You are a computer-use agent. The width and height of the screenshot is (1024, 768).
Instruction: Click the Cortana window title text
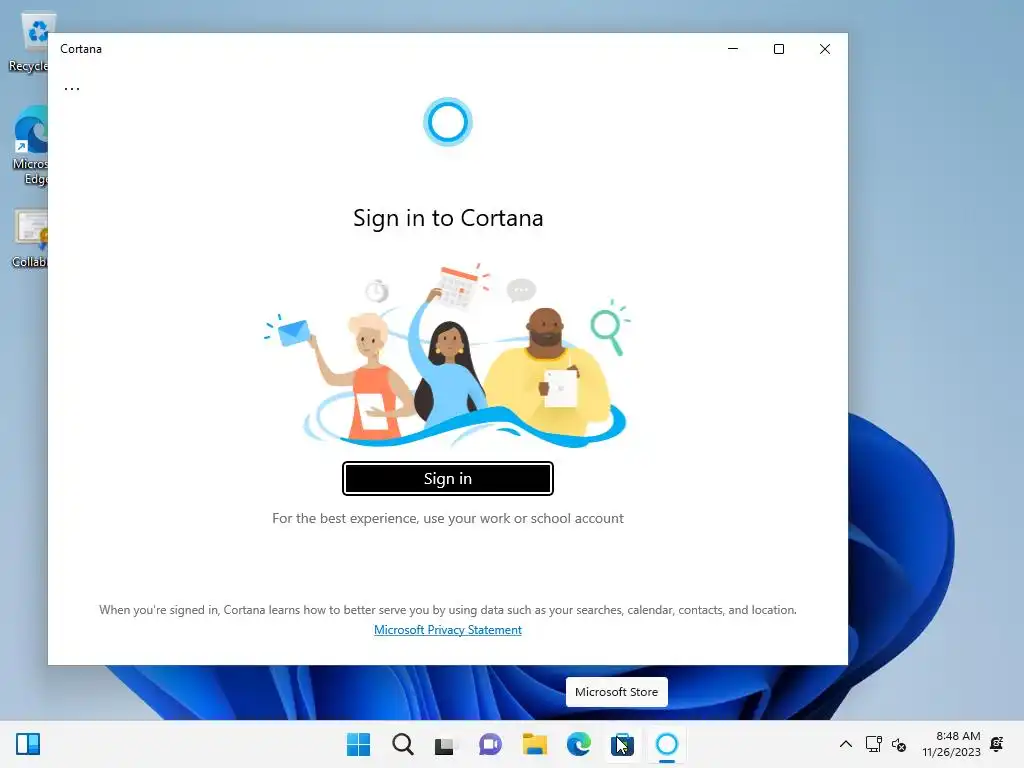[81, 49]
